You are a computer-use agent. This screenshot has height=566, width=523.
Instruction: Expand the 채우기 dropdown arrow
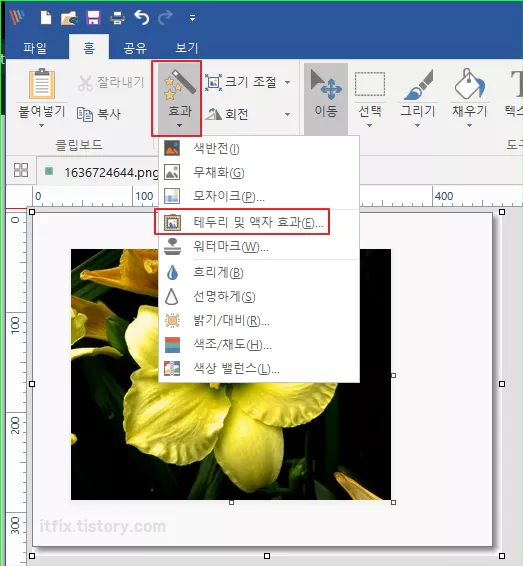[470, 126]
